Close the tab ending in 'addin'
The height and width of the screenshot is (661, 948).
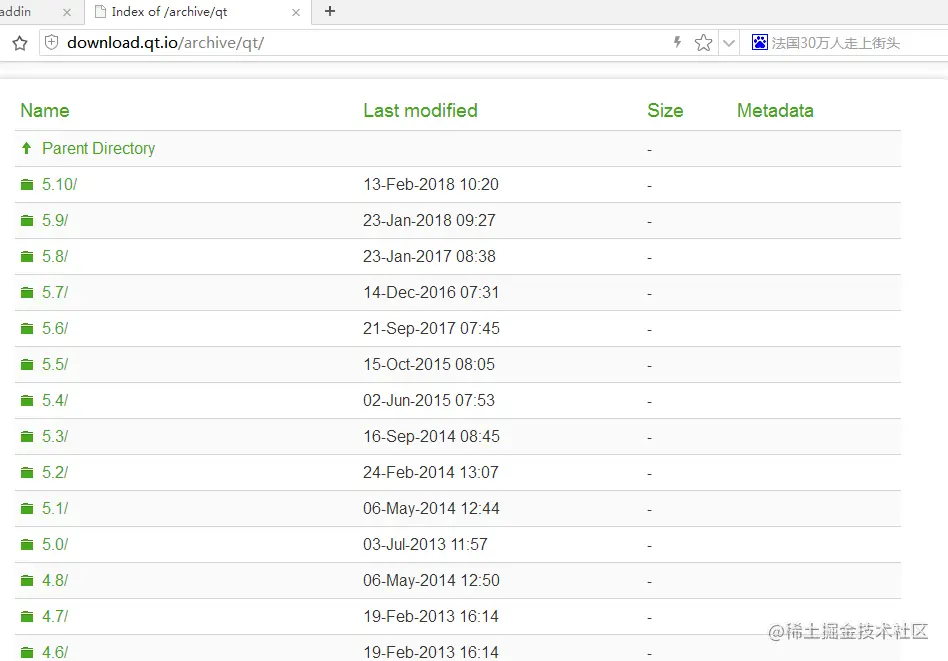click(x=67, y=12)
